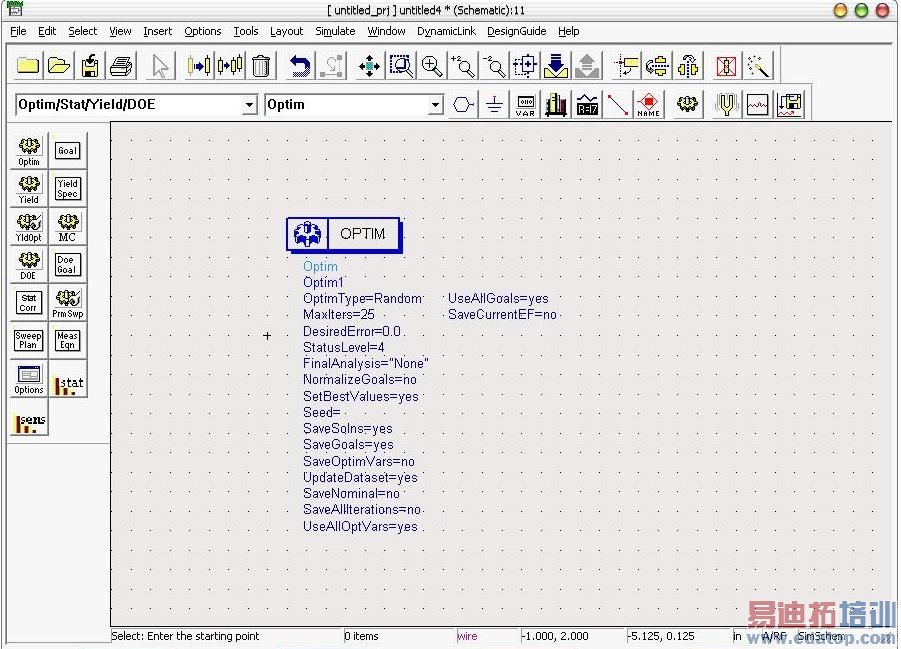Click the zoom in magnifier
Image resolution: width=901 pixels, height=649 pixels.
(432, 66)
